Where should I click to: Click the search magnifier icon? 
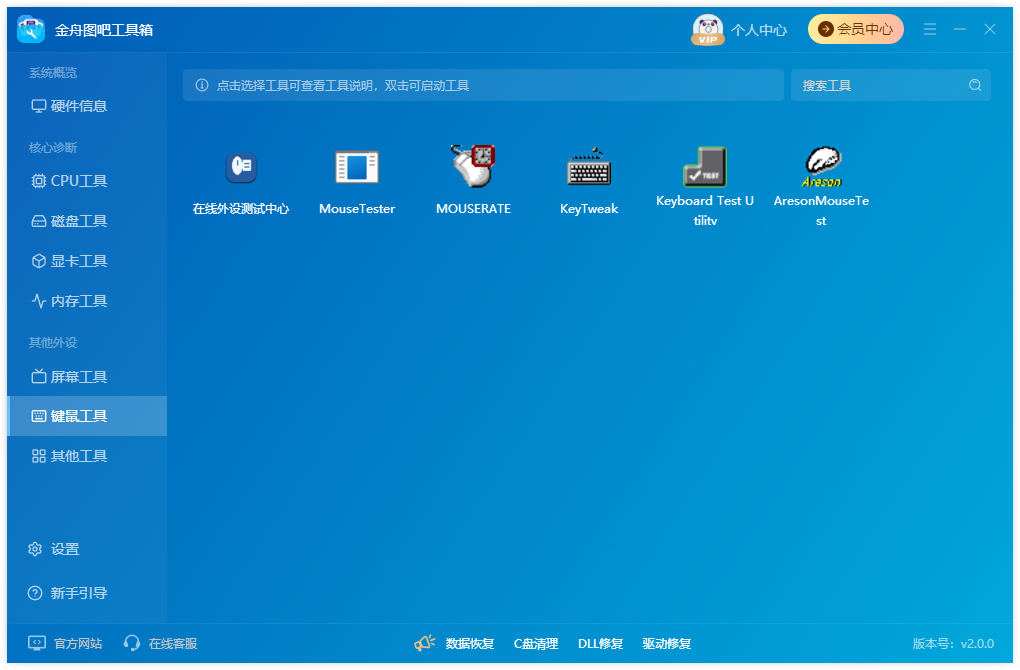pos(974,85)
